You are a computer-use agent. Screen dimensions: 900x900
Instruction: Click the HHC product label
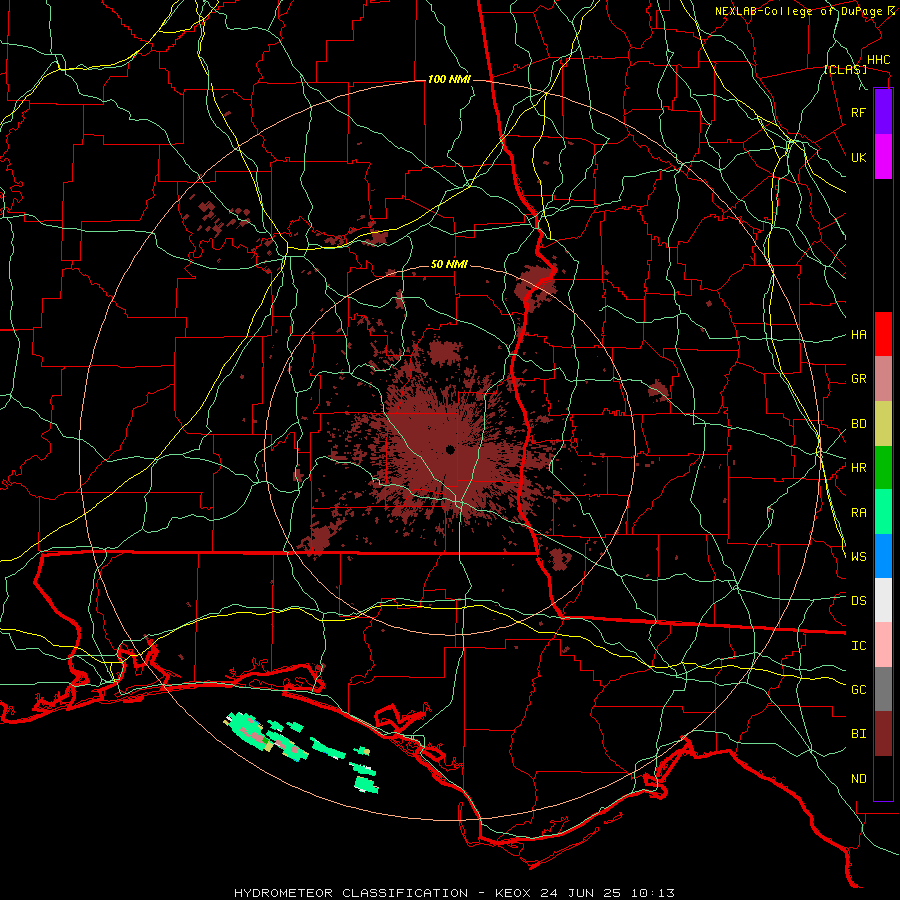(879, 60)
